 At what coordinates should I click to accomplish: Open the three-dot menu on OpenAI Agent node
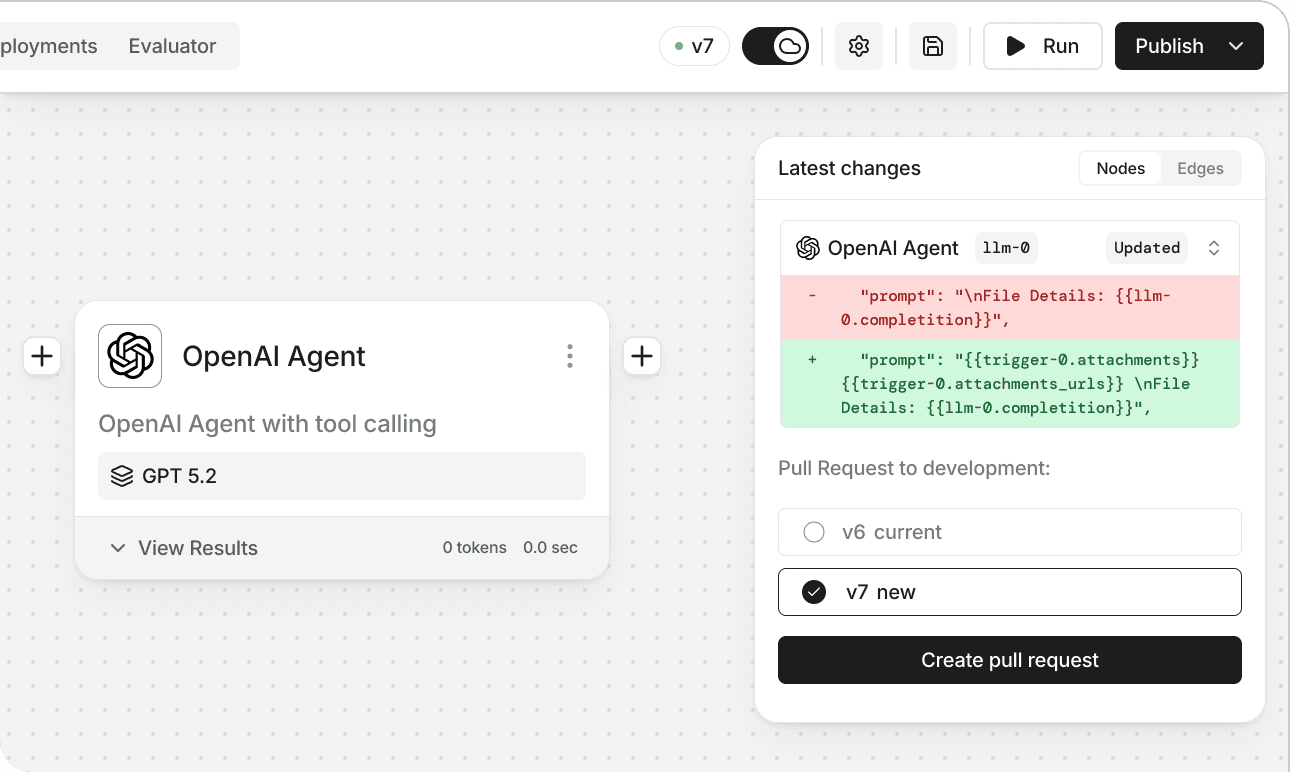[x=570, y=356]
